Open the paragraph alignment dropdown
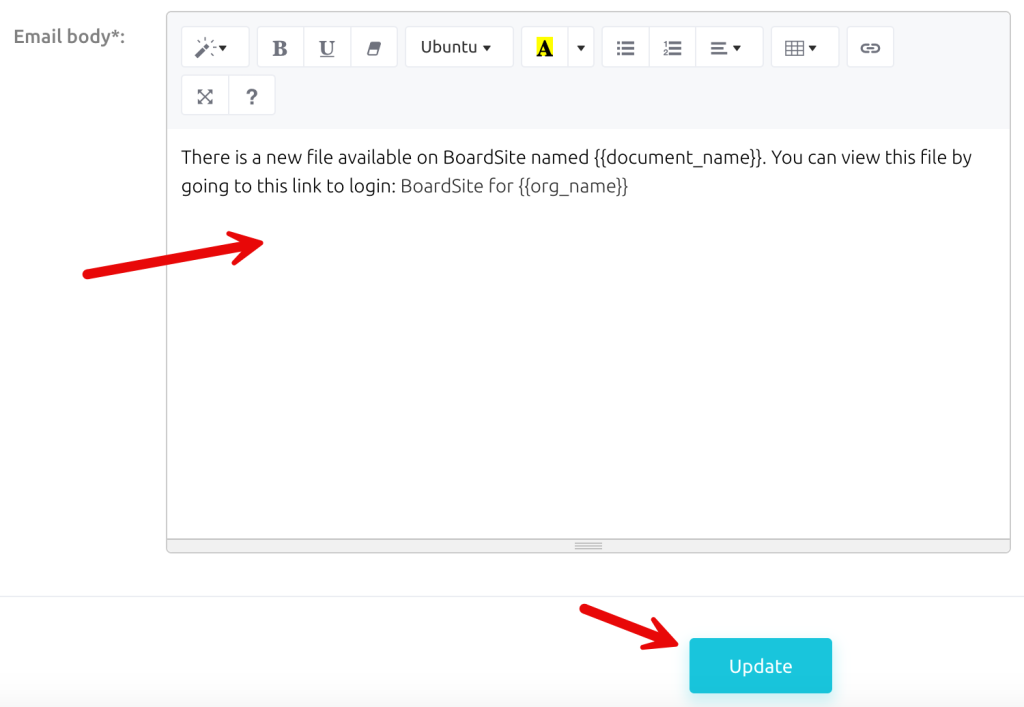 (x=729, y=48)
